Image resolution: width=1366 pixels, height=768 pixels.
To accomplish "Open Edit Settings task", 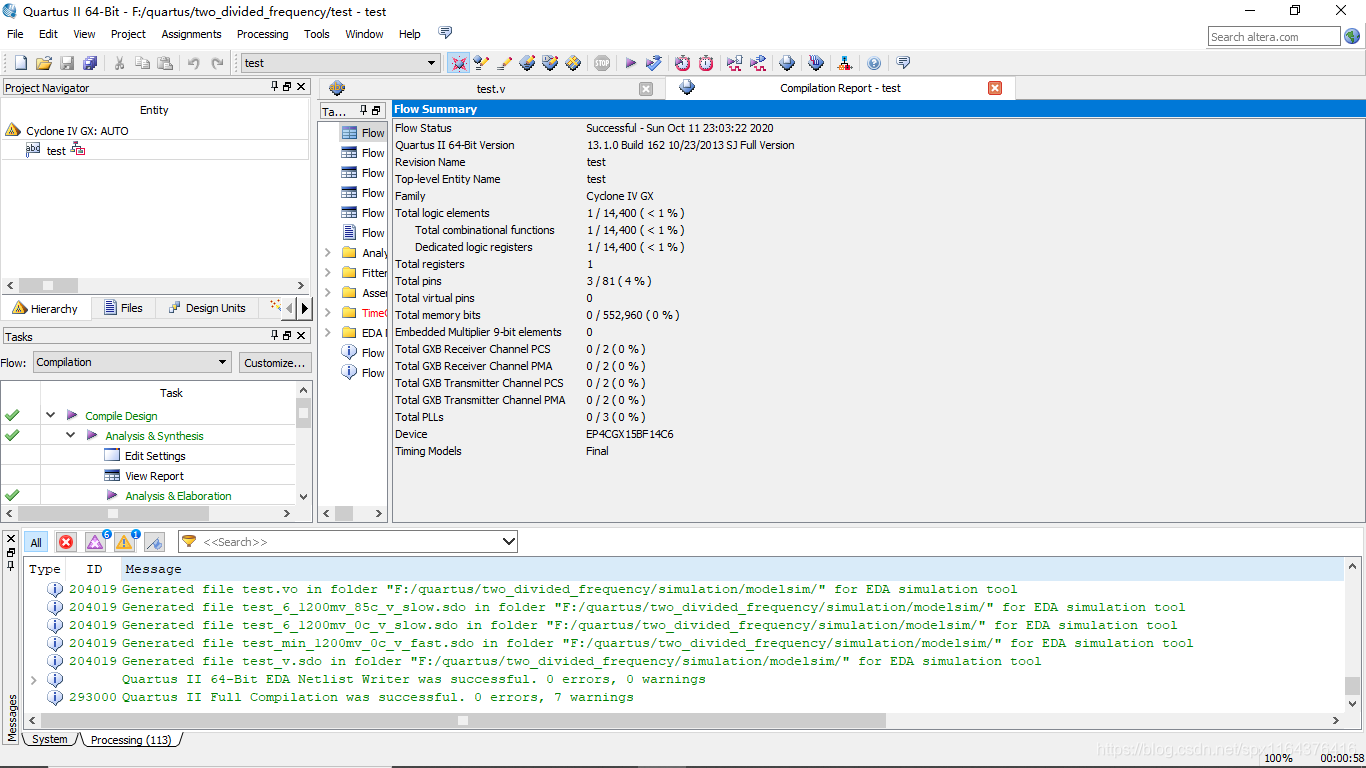I will point(155,456).
